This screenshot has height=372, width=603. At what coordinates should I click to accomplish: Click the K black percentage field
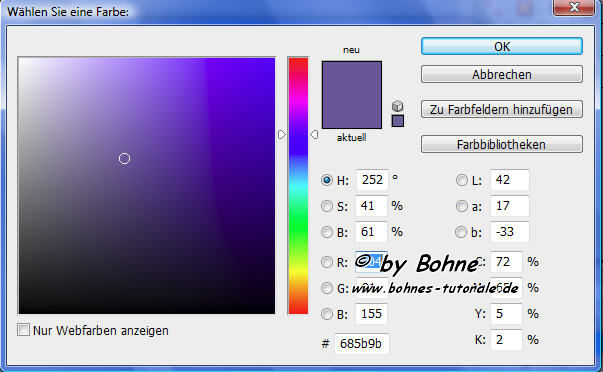pyautogui.click(x=506, y=340)
